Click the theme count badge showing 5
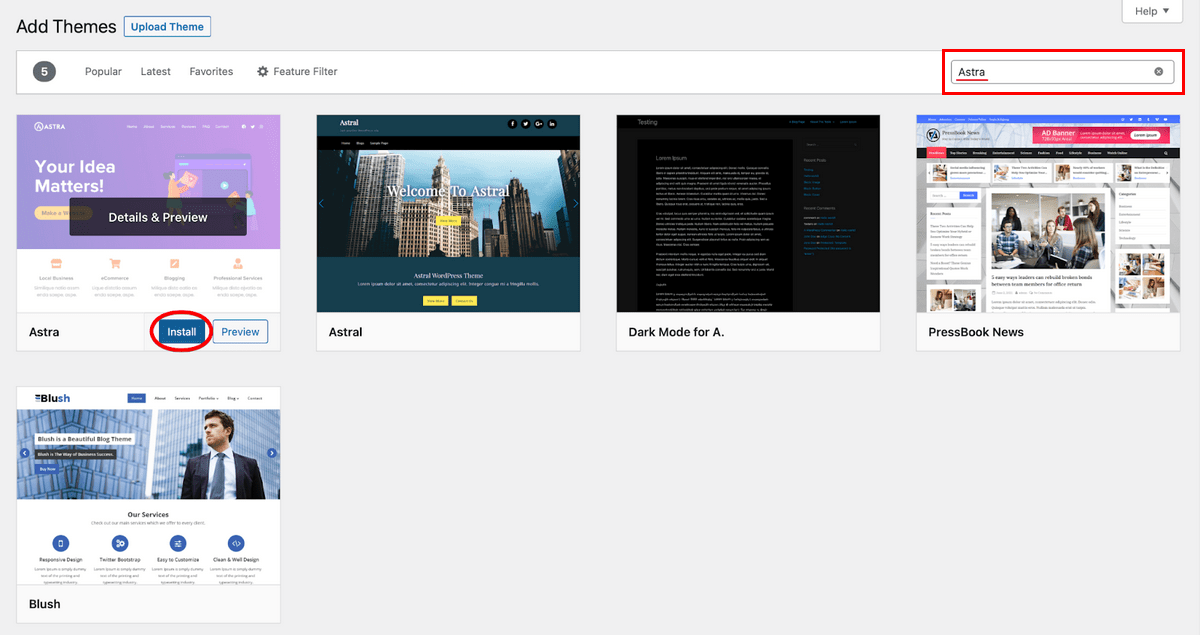Image resolution: width=1200 pixels, height=635 pixels. pyautogui.click(x=44, y=72)
